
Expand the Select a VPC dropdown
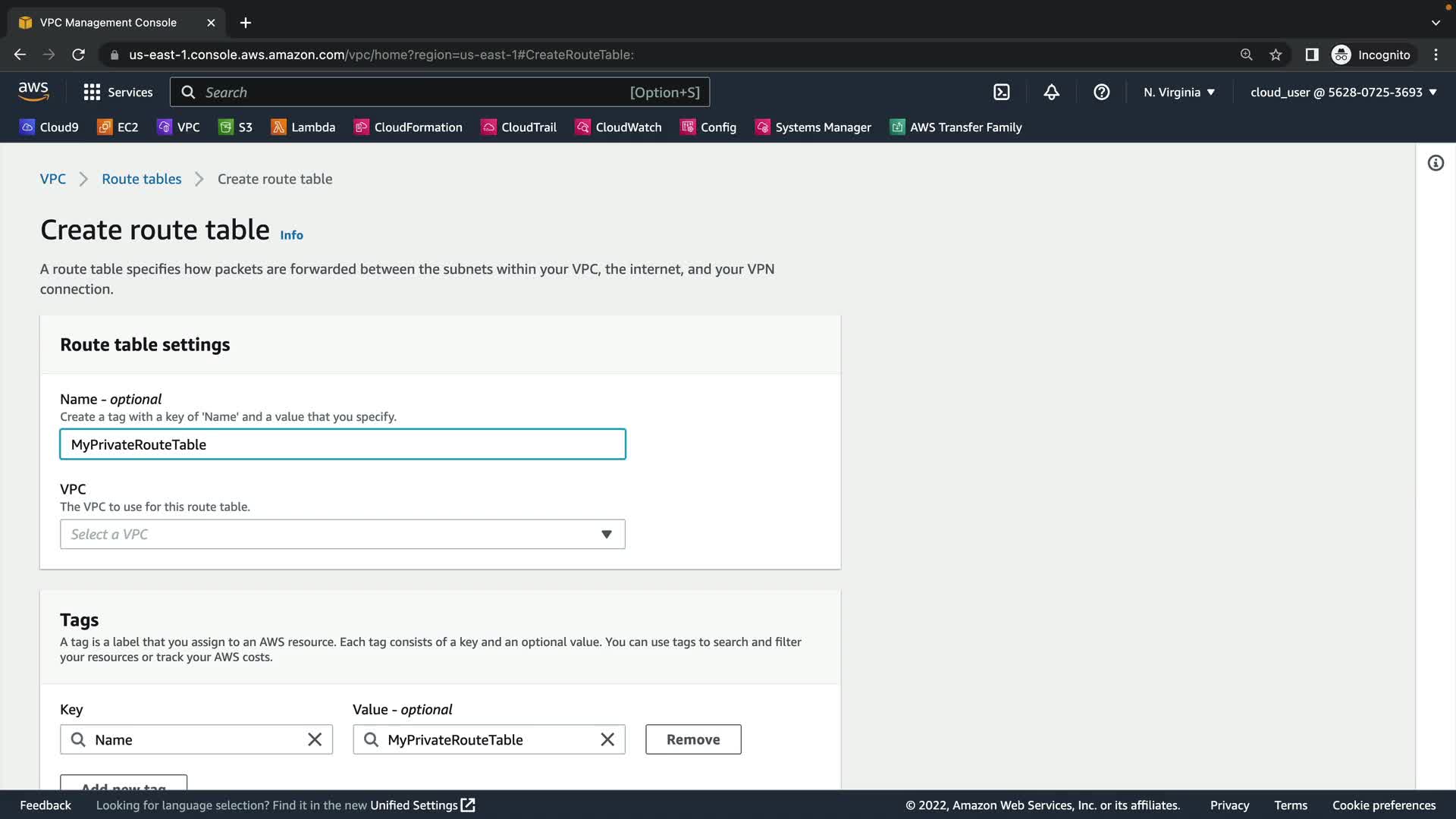(342, 535)
